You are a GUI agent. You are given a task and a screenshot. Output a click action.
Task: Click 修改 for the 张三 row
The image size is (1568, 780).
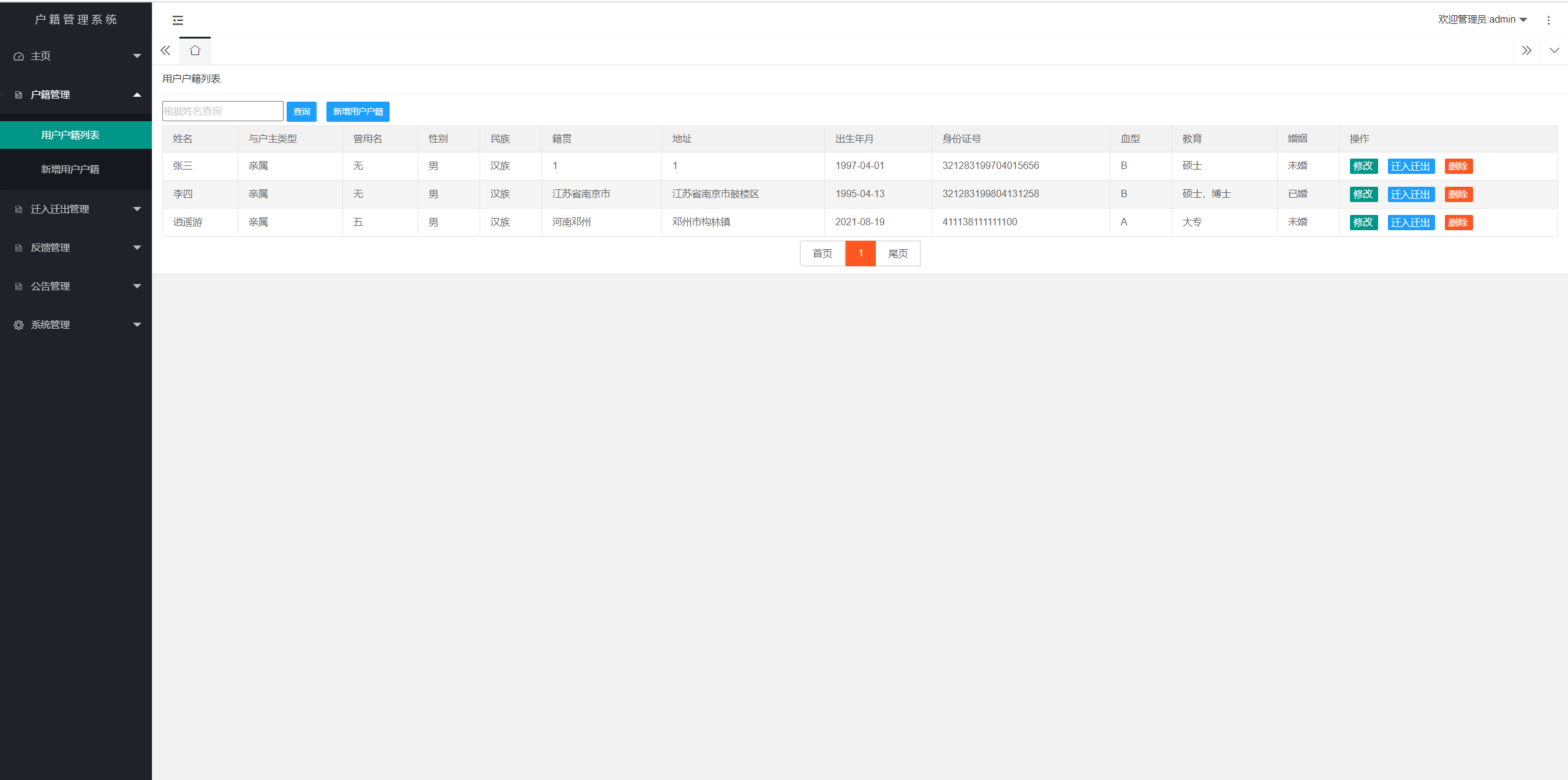(x=1363, y=167)
